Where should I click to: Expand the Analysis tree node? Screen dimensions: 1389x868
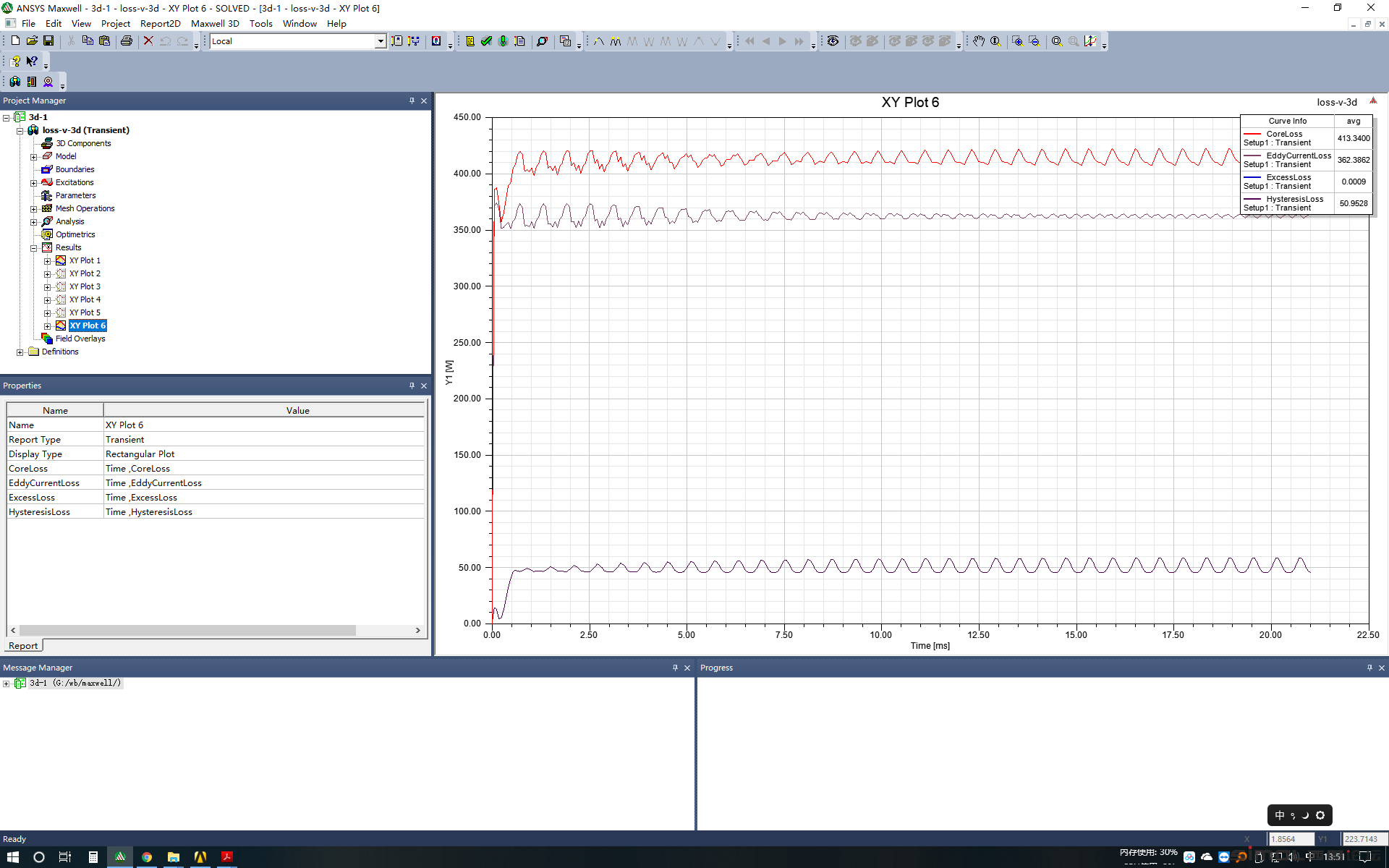pyautogui.click(x=33, y=221)
